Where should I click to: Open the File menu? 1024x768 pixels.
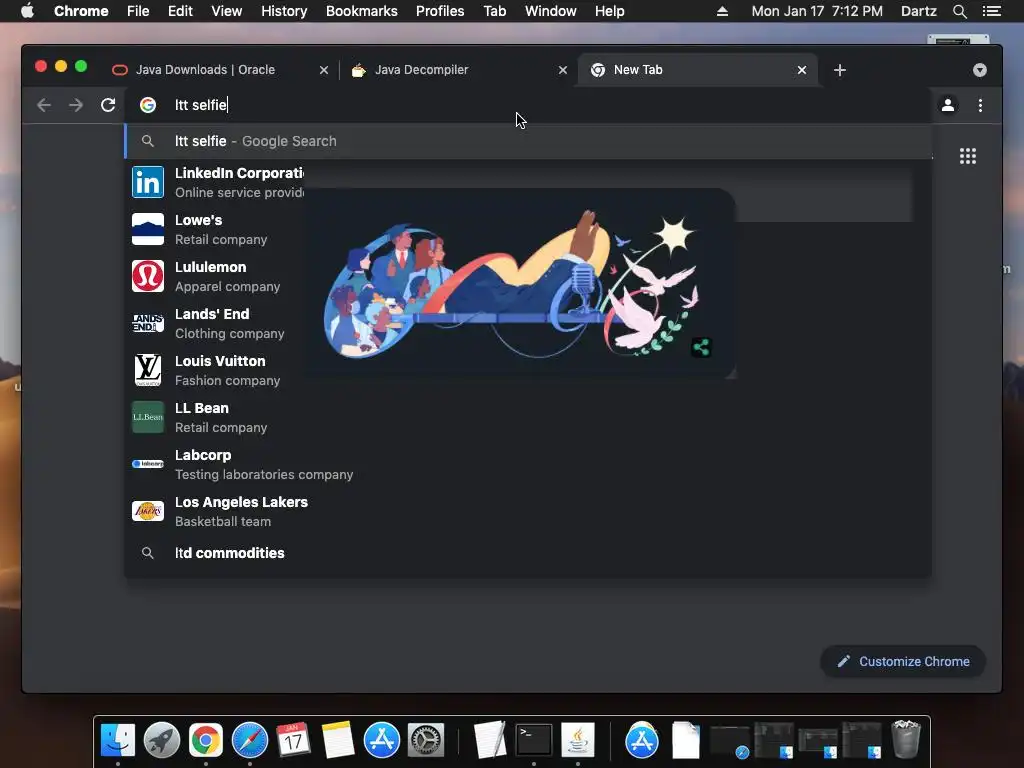[x=138, y=11]
